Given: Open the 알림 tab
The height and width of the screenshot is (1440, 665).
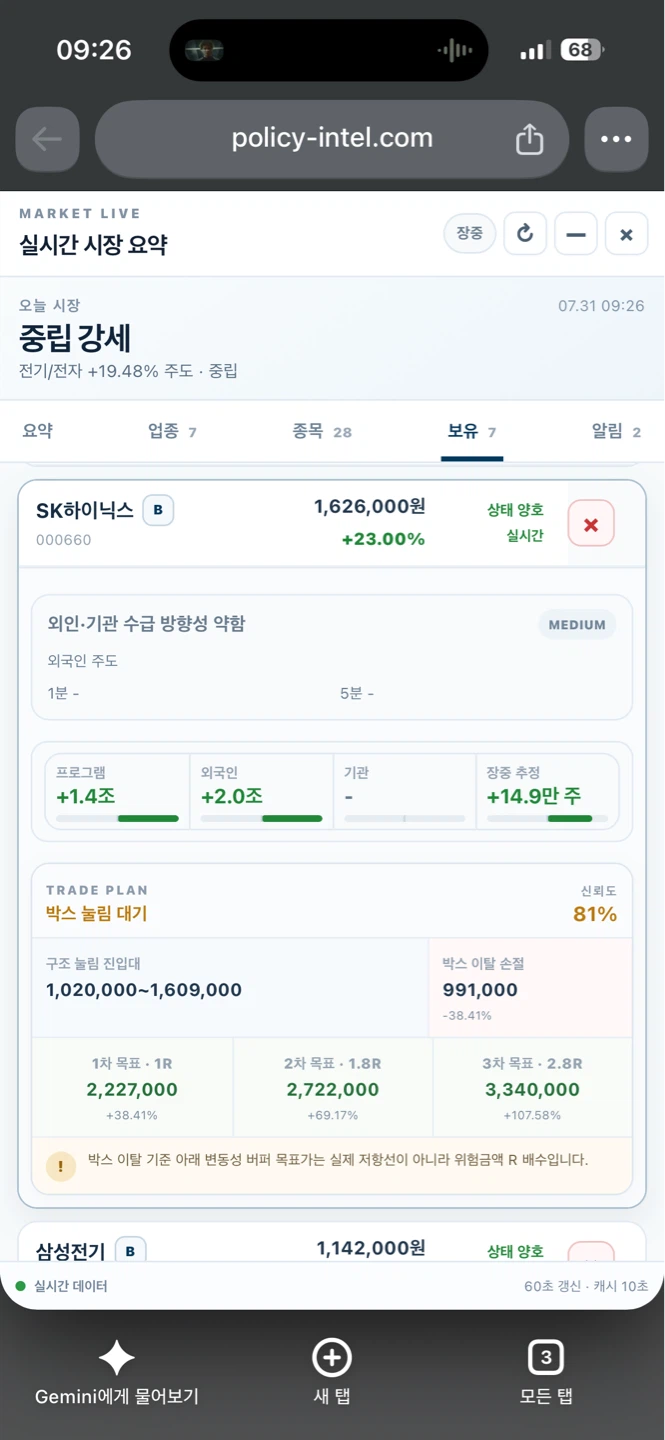Looking at the screenshot, I should (616, 431).
